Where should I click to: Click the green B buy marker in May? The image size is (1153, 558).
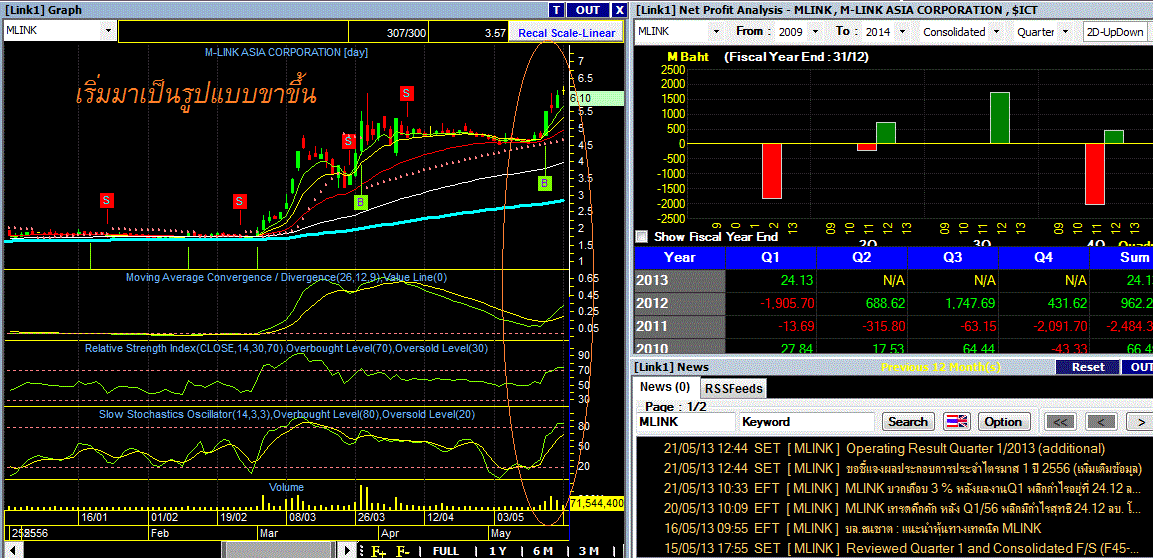tap(545, 182)
